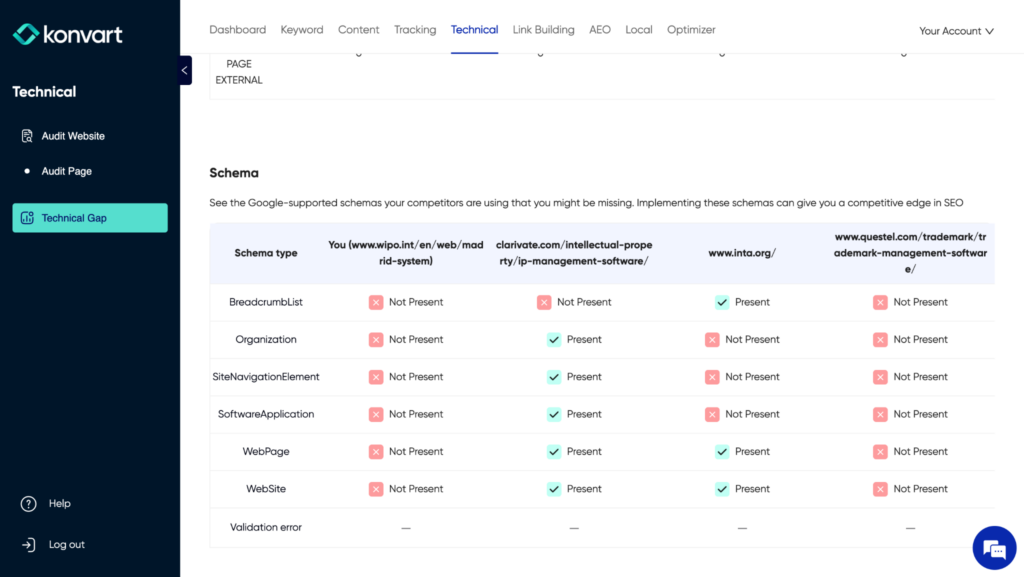Click SoftwareApplication red X for inta.org
Image resolution: width=1024 pixels, height=577 pixels.
(712, 414)
